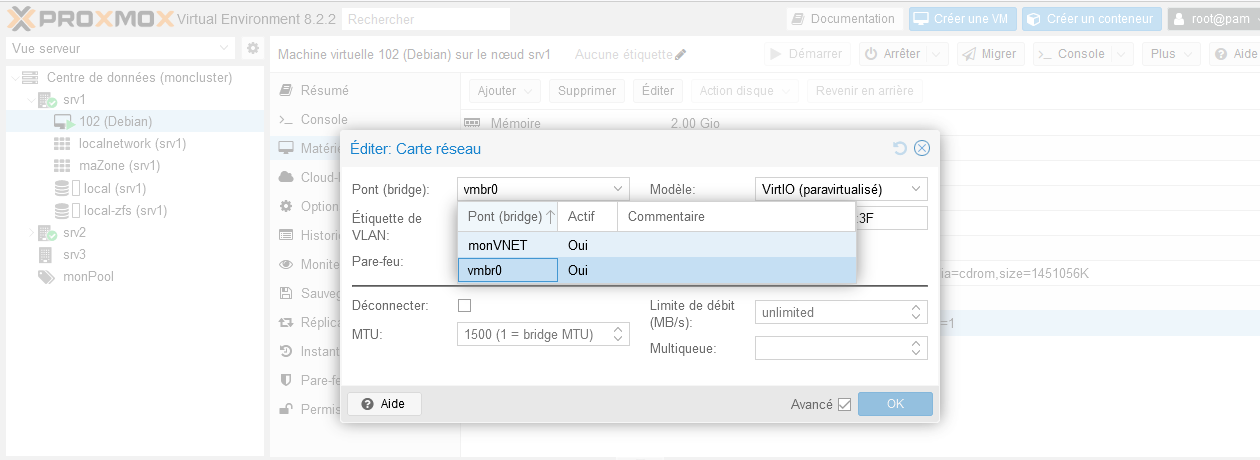Uncheck the Avancé checkbox
1260x460 pixels.
(844, 404)
